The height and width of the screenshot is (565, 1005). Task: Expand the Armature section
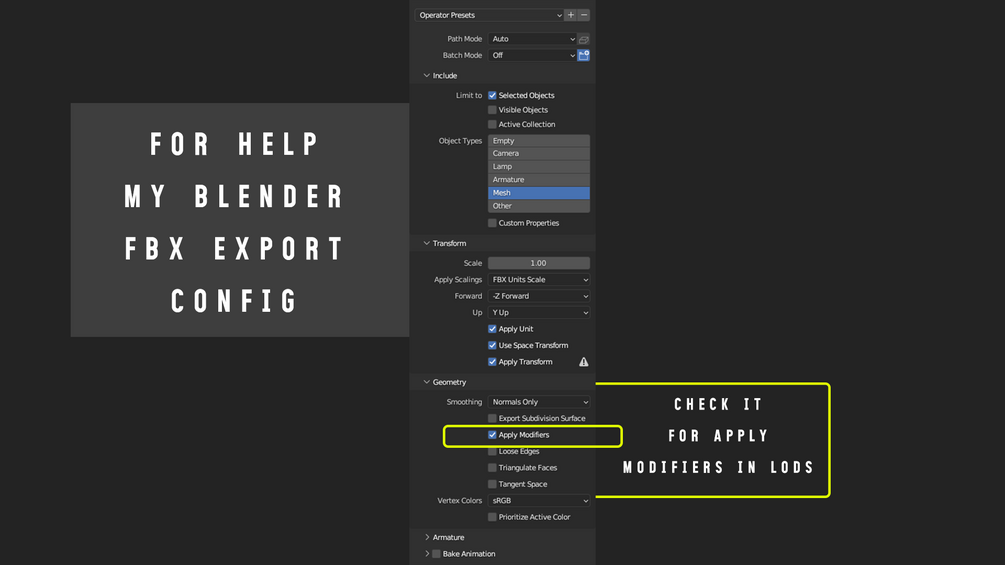427,537
